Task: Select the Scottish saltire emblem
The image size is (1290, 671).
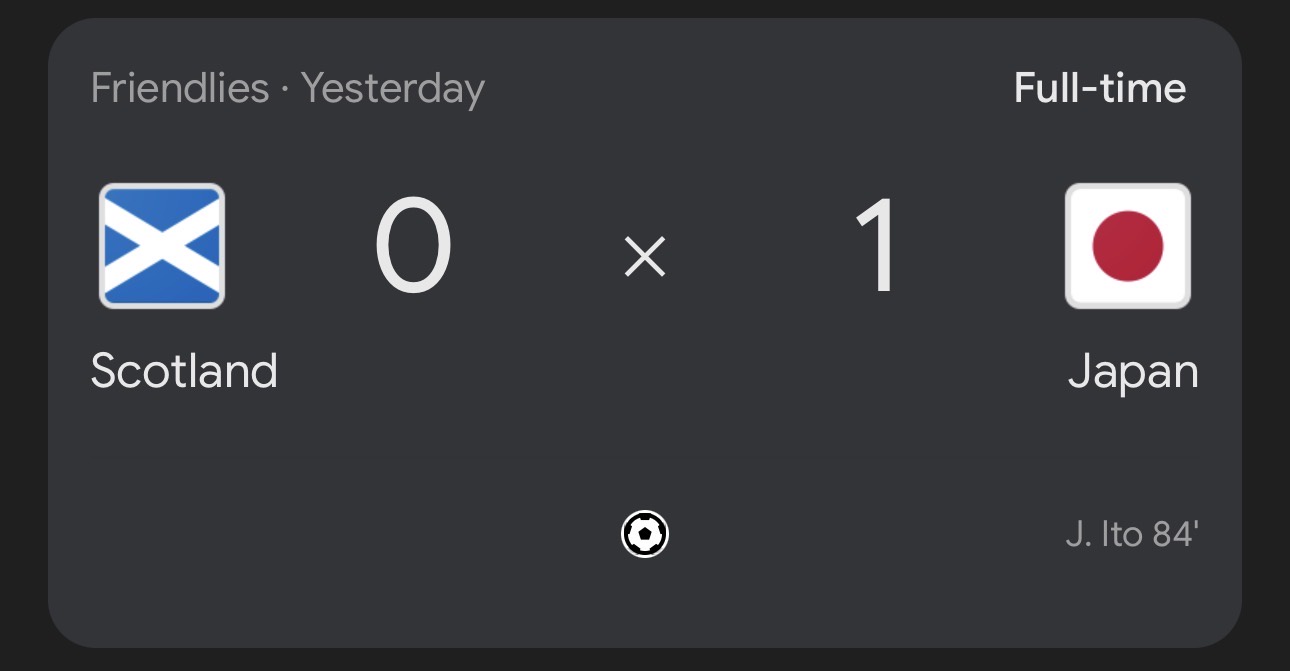Action: [161, 245]
